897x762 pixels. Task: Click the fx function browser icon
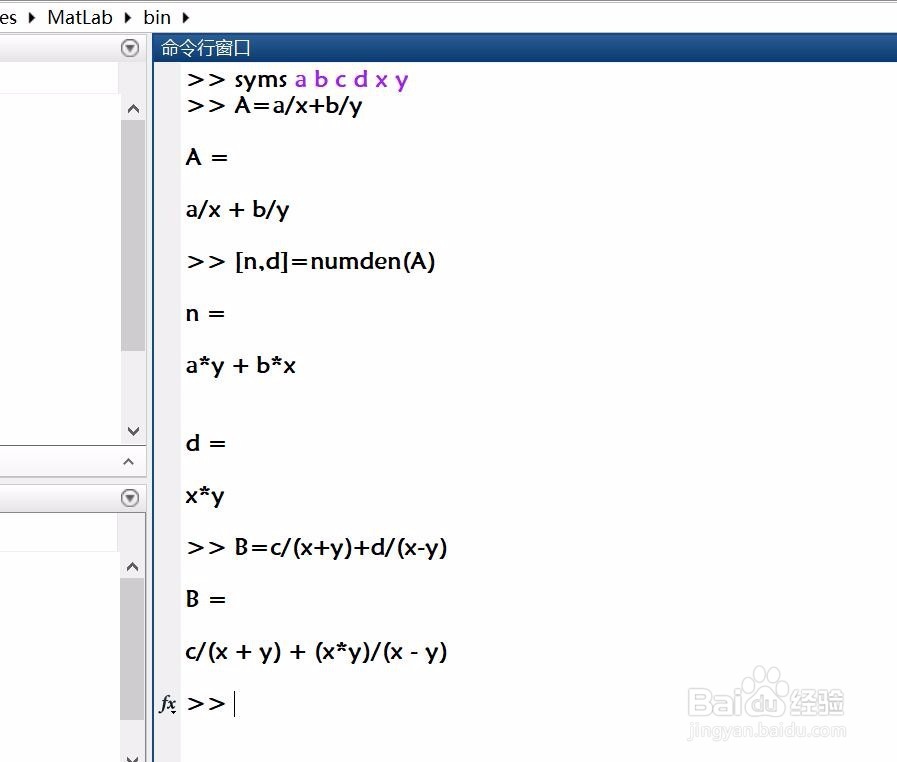pos(168,704)
